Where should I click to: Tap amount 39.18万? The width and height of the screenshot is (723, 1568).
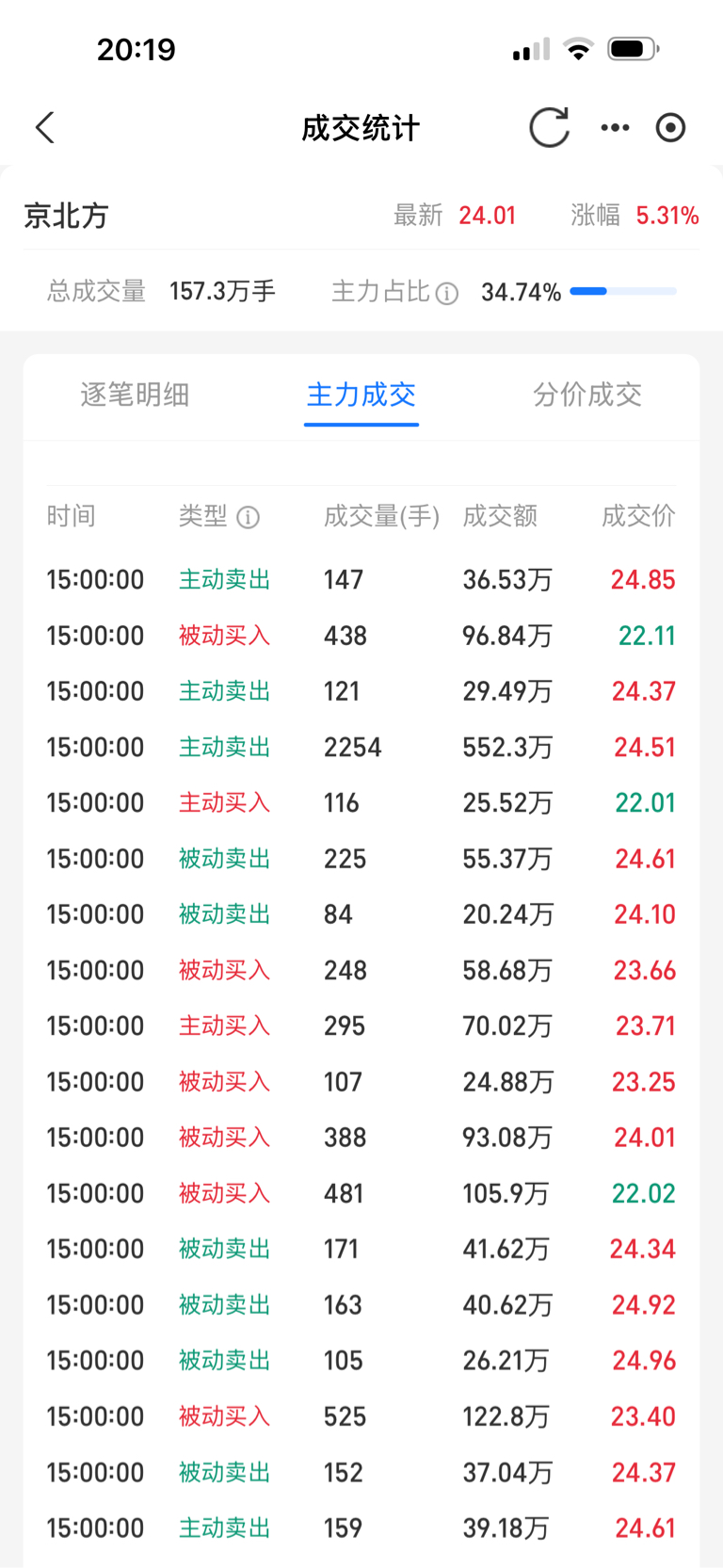coord(506,1528)
